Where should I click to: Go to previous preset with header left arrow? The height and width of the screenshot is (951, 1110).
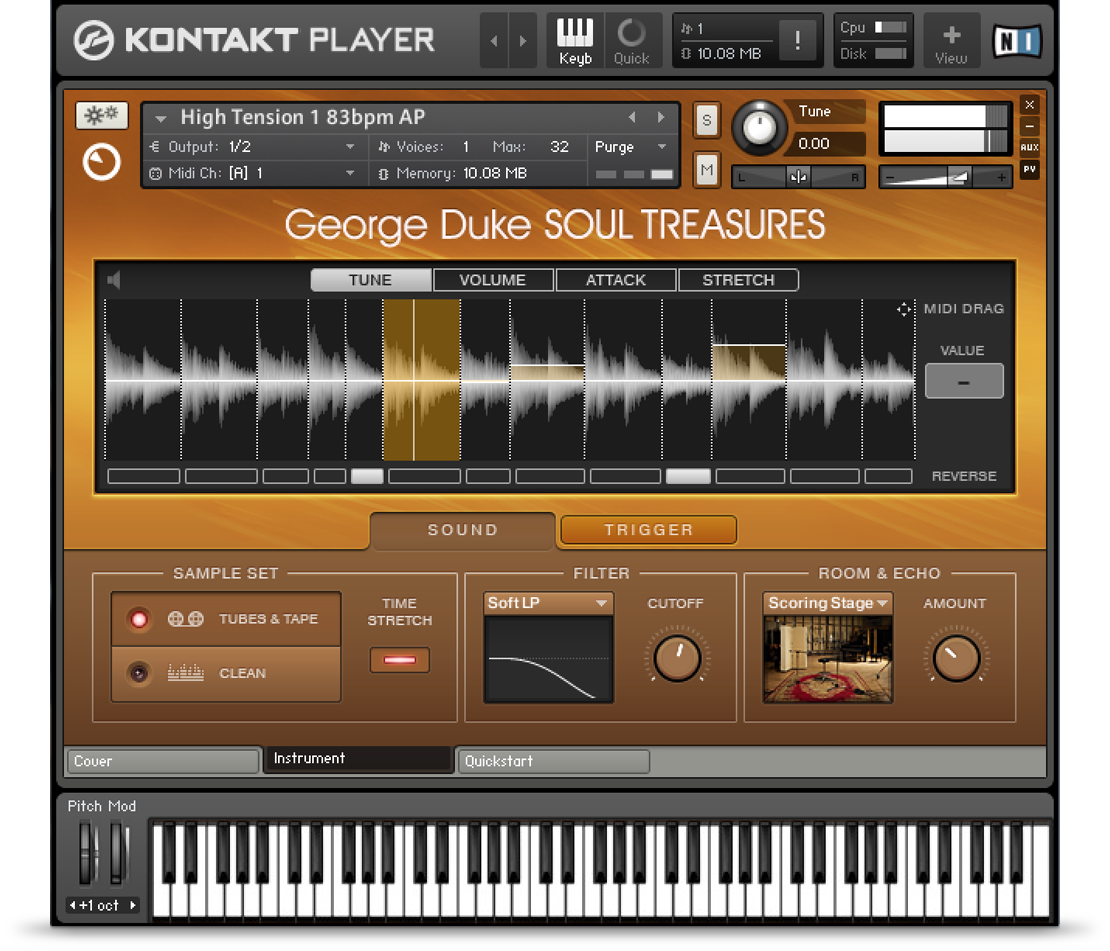[x=494, y=41]
